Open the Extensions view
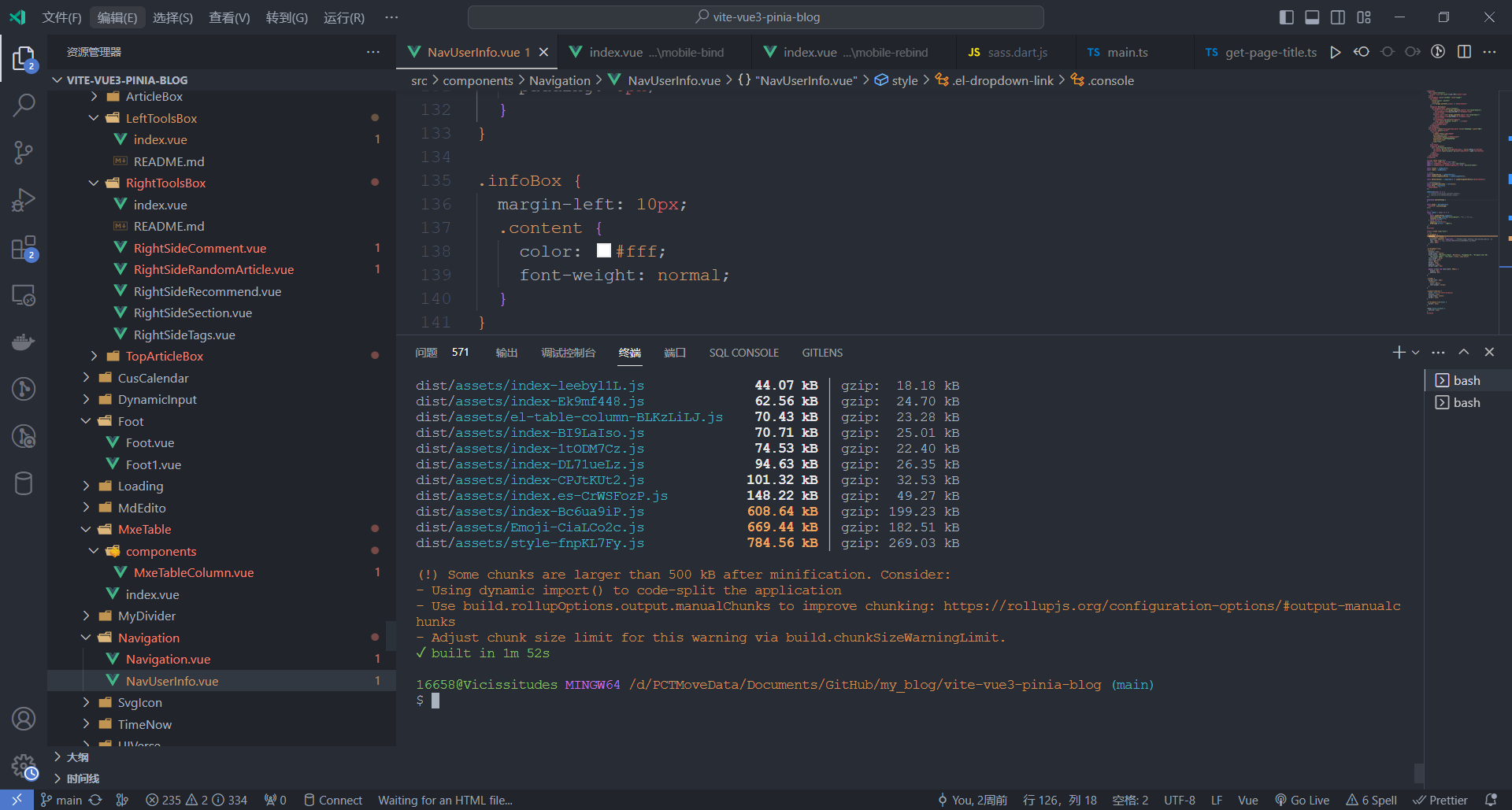The height and width of the screenshot is (810, 1512). 24,248
